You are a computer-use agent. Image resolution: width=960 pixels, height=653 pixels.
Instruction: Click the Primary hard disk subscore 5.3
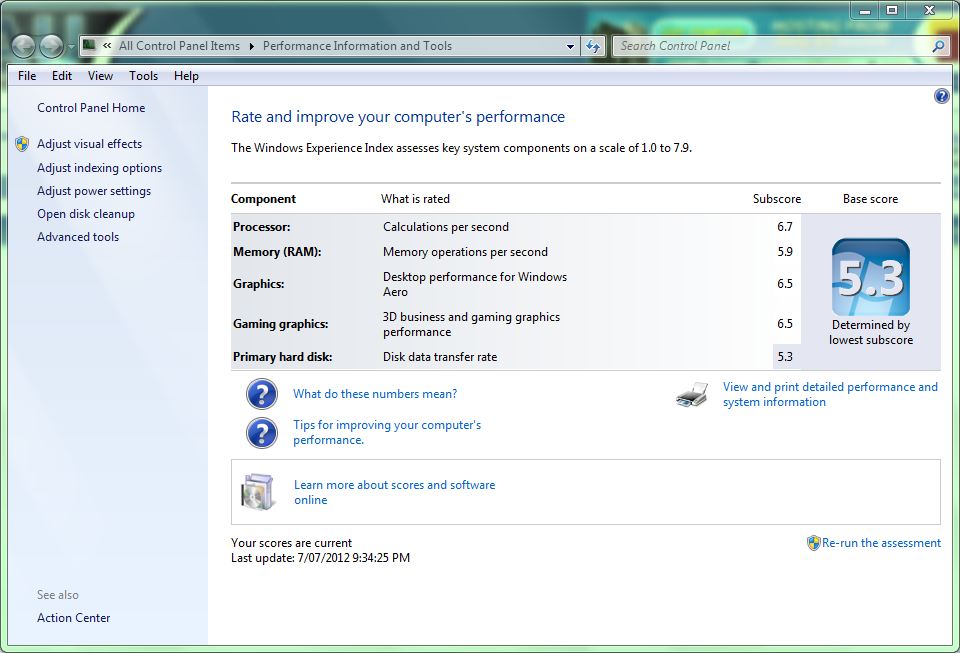click(785, 357)
